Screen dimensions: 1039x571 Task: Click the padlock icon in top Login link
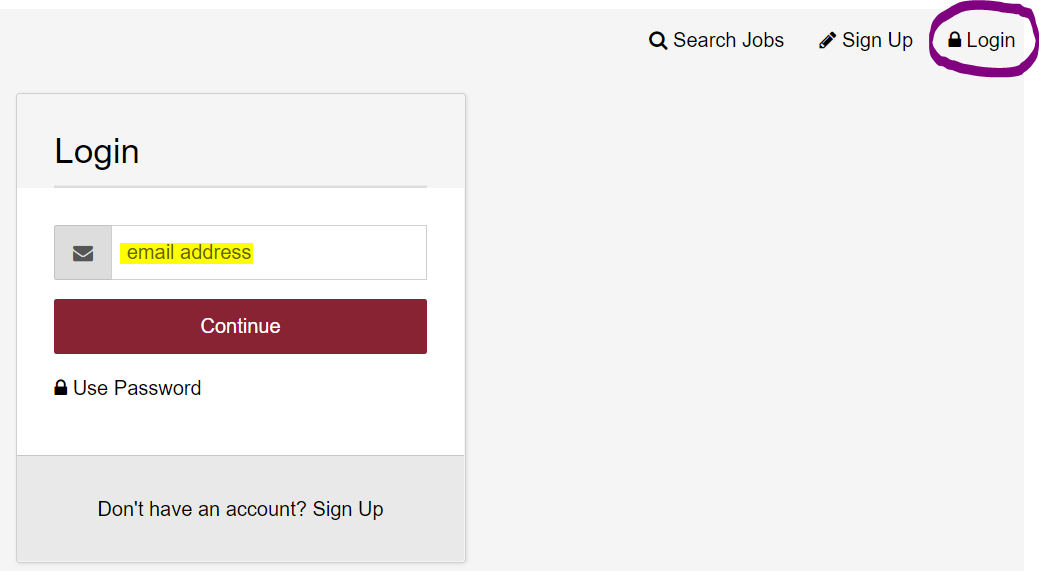pos(954,40)
